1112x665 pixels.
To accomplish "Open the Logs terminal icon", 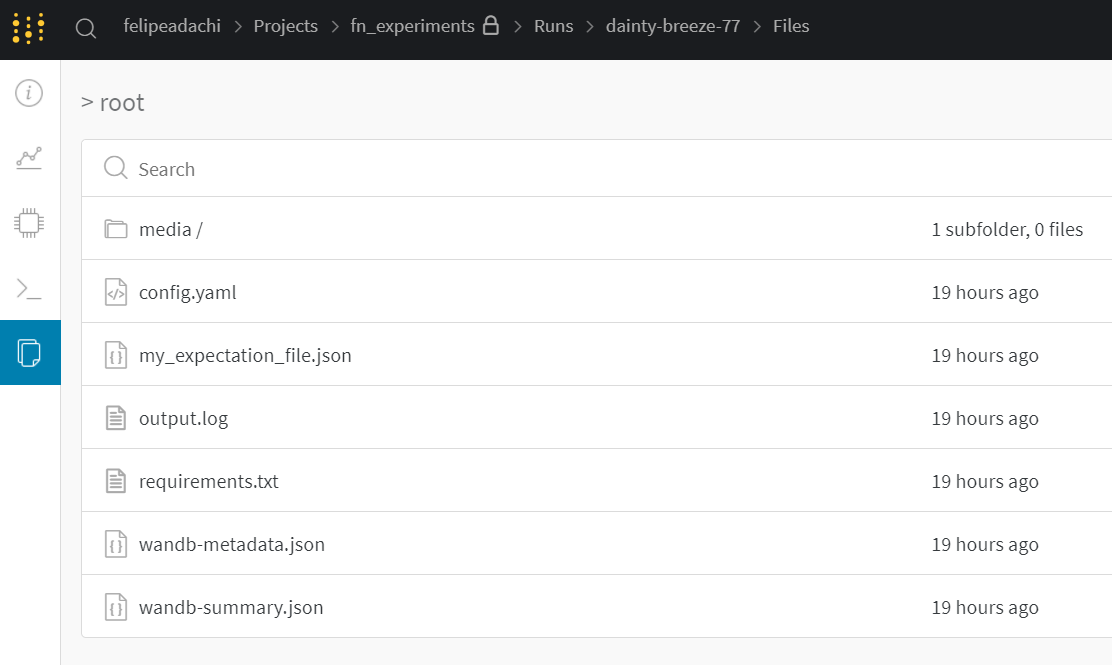I will [29, 290].
